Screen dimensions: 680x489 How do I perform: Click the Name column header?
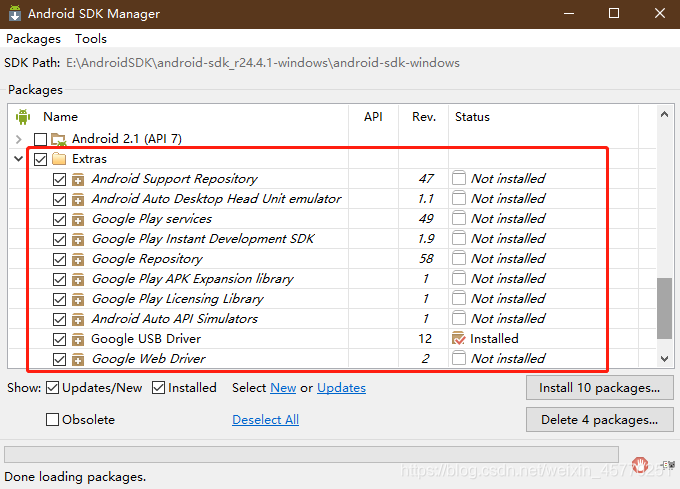click(x=60, y=117)
